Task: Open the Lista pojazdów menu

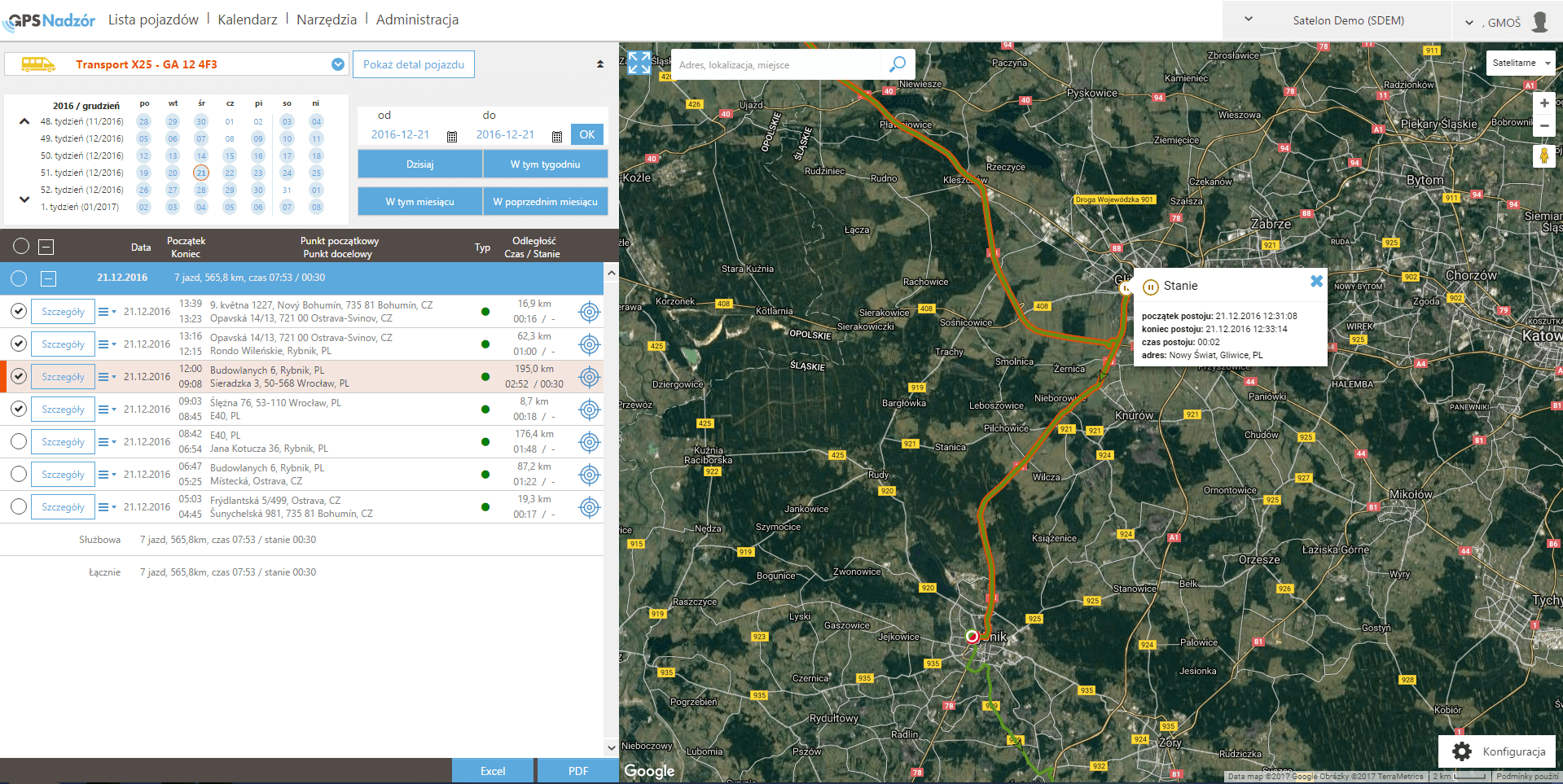Action: 153,20
